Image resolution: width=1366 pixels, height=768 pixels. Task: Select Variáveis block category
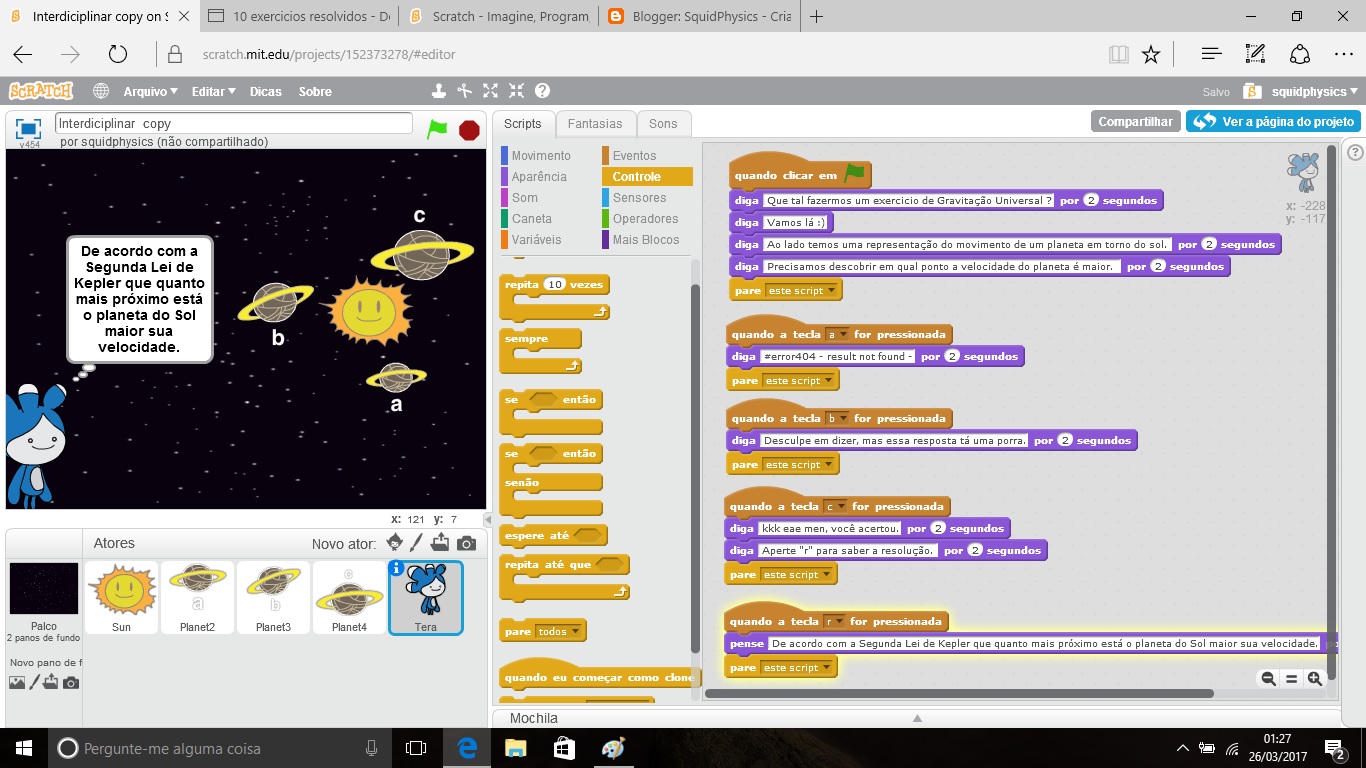[536, 240]
